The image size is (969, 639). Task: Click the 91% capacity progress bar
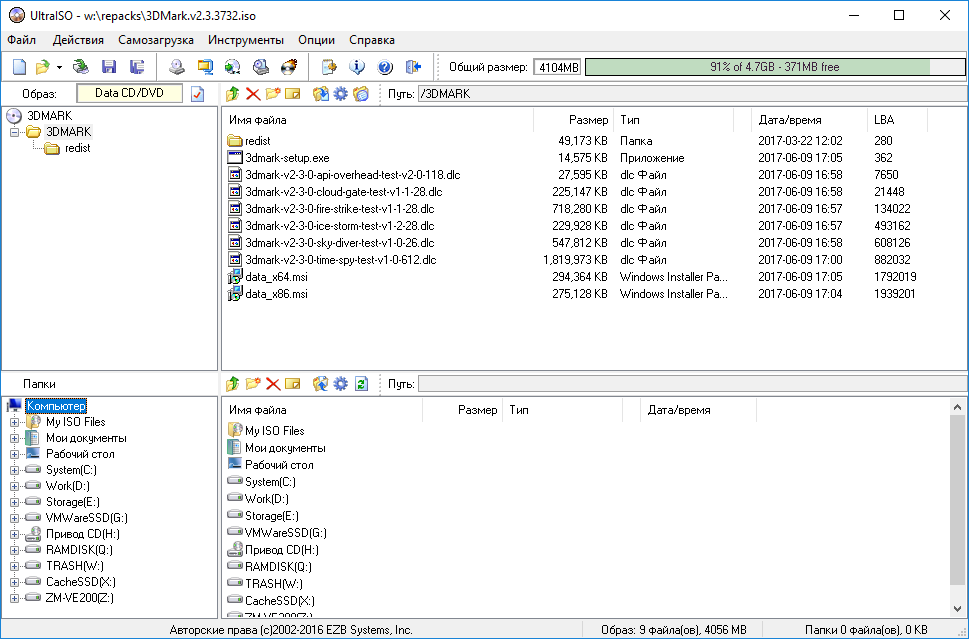coord(775,67)
